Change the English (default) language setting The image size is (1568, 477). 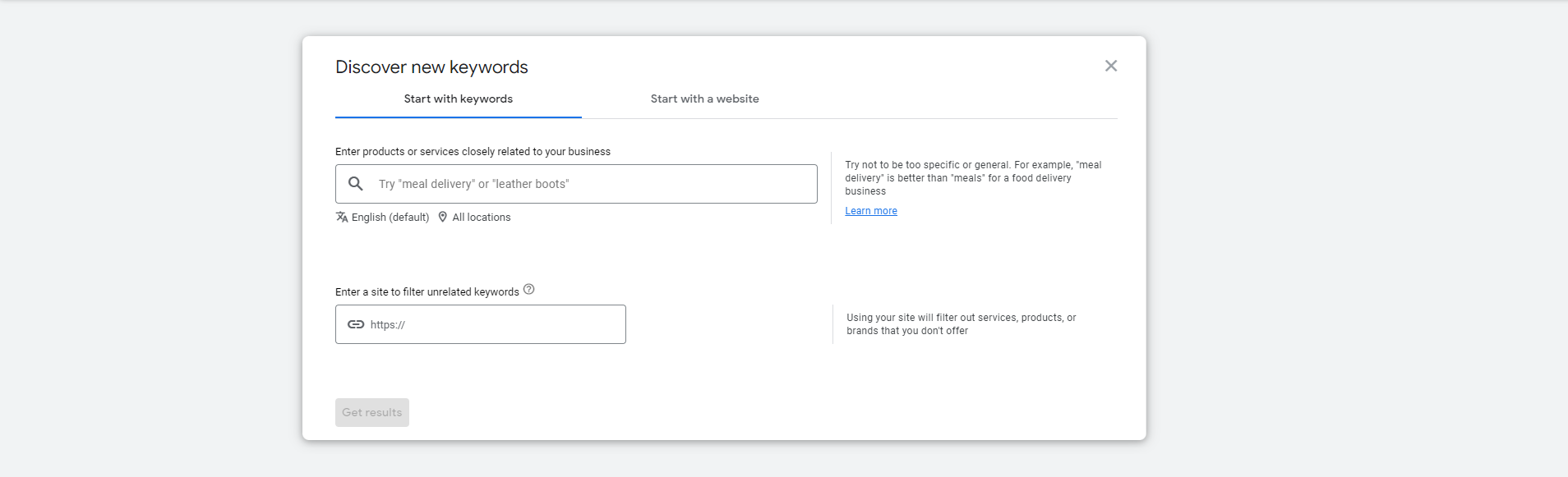390,218
